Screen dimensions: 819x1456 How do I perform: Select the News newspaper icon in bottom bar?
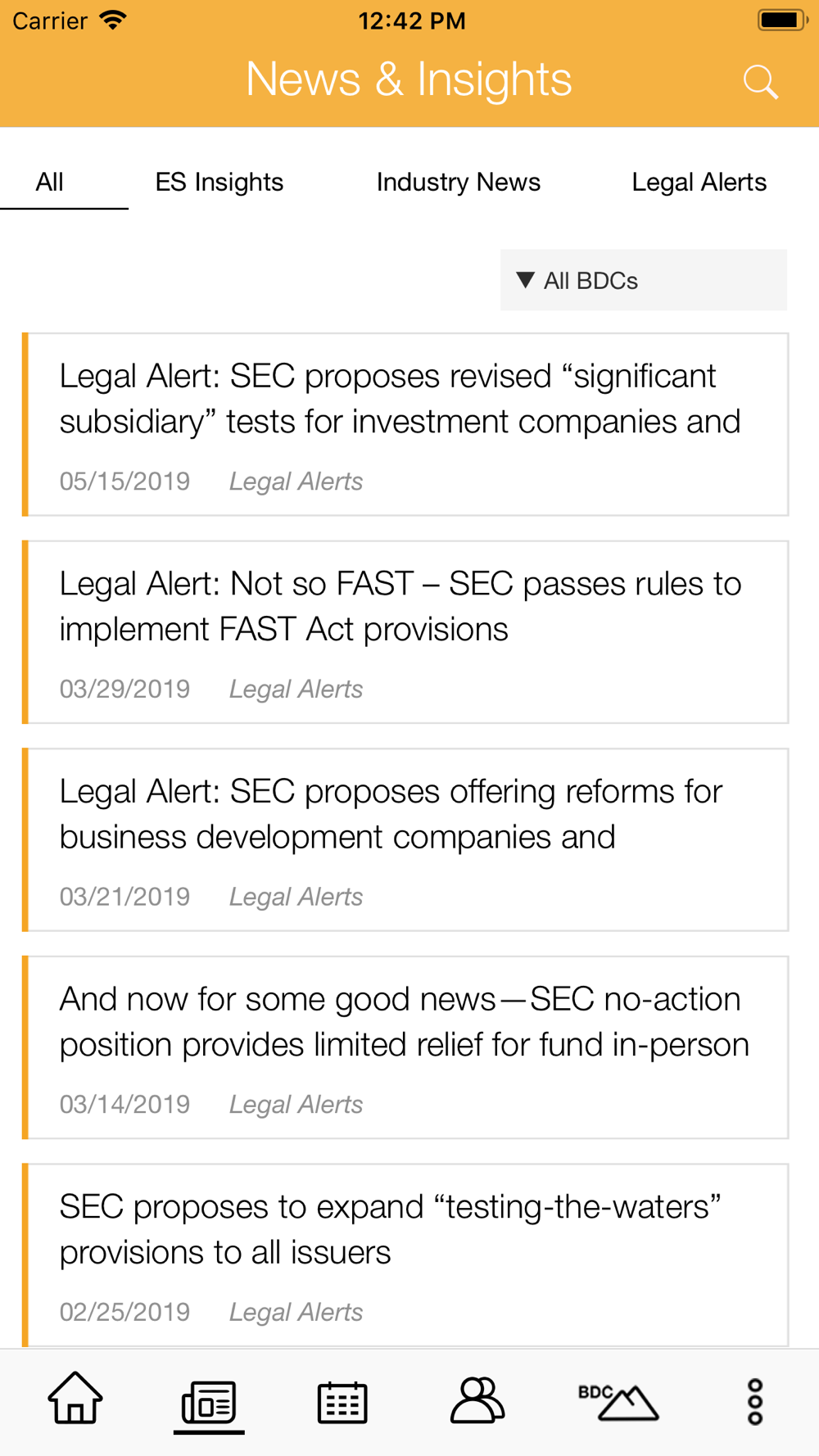pos(209,1402)
